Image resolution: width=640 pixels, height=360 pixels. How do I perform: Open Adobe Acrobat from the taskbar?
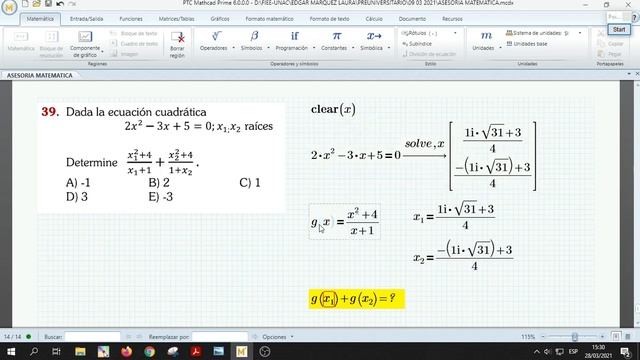click(x=196, y=351)
